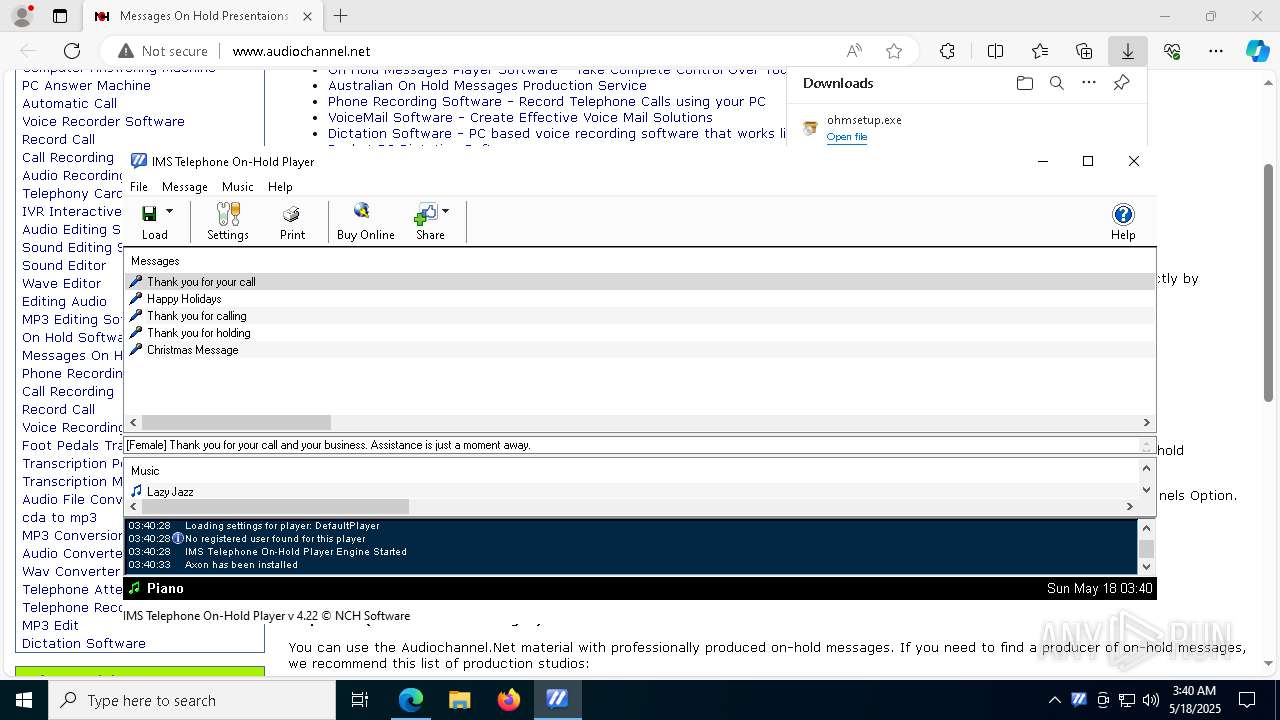Screen dimensions: 1280x720
Task: Click the Music list horizontal scrollbar thumb
Action: point(275,506)
